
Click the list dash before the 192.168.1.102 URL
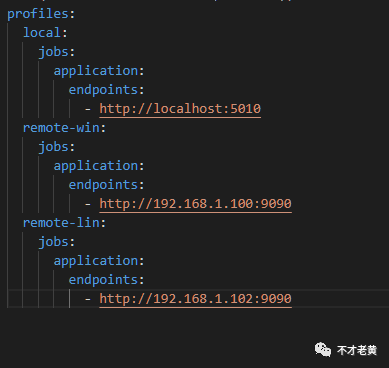coord(88,299)
